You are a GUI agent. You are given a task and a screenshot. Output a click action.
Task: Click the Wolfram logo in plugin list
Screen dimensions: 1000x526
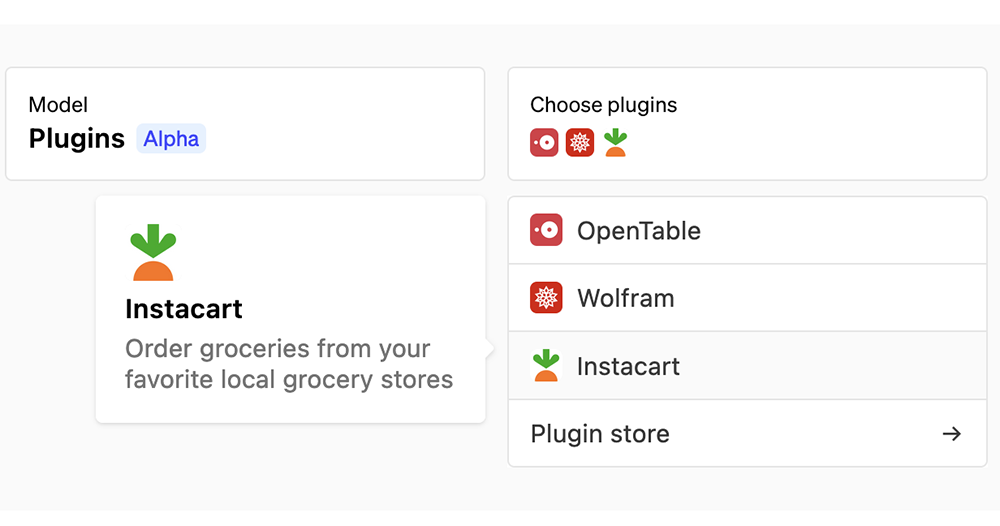click(546, 298)
